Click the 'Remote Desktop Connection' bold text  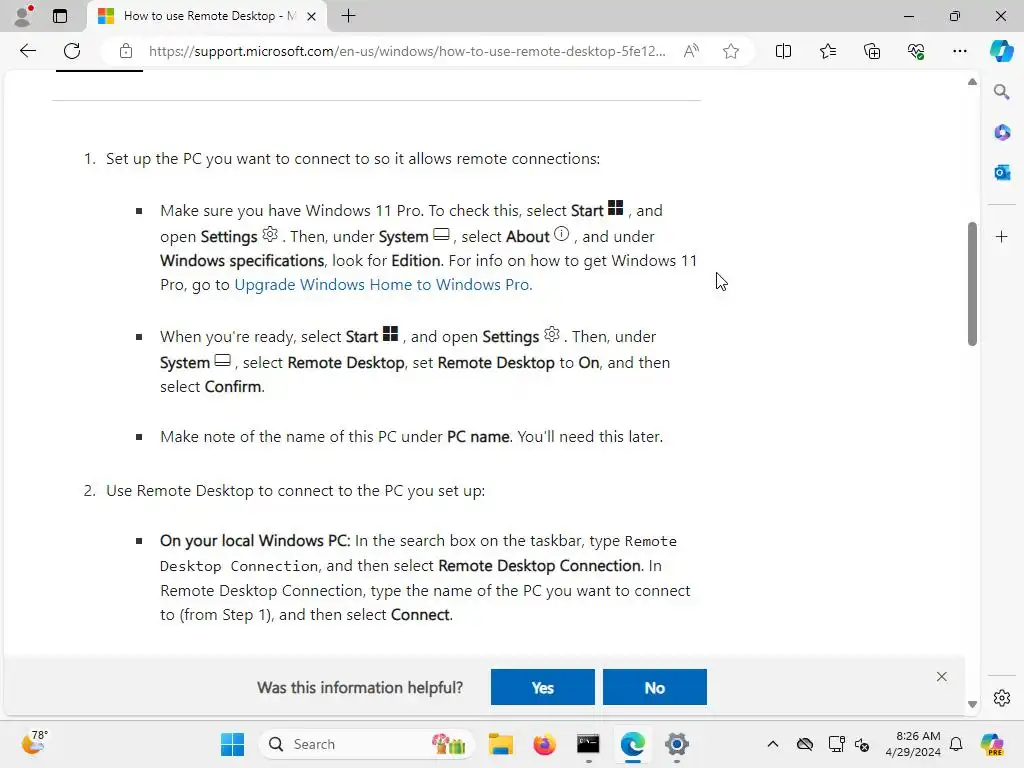click(539, 566)
